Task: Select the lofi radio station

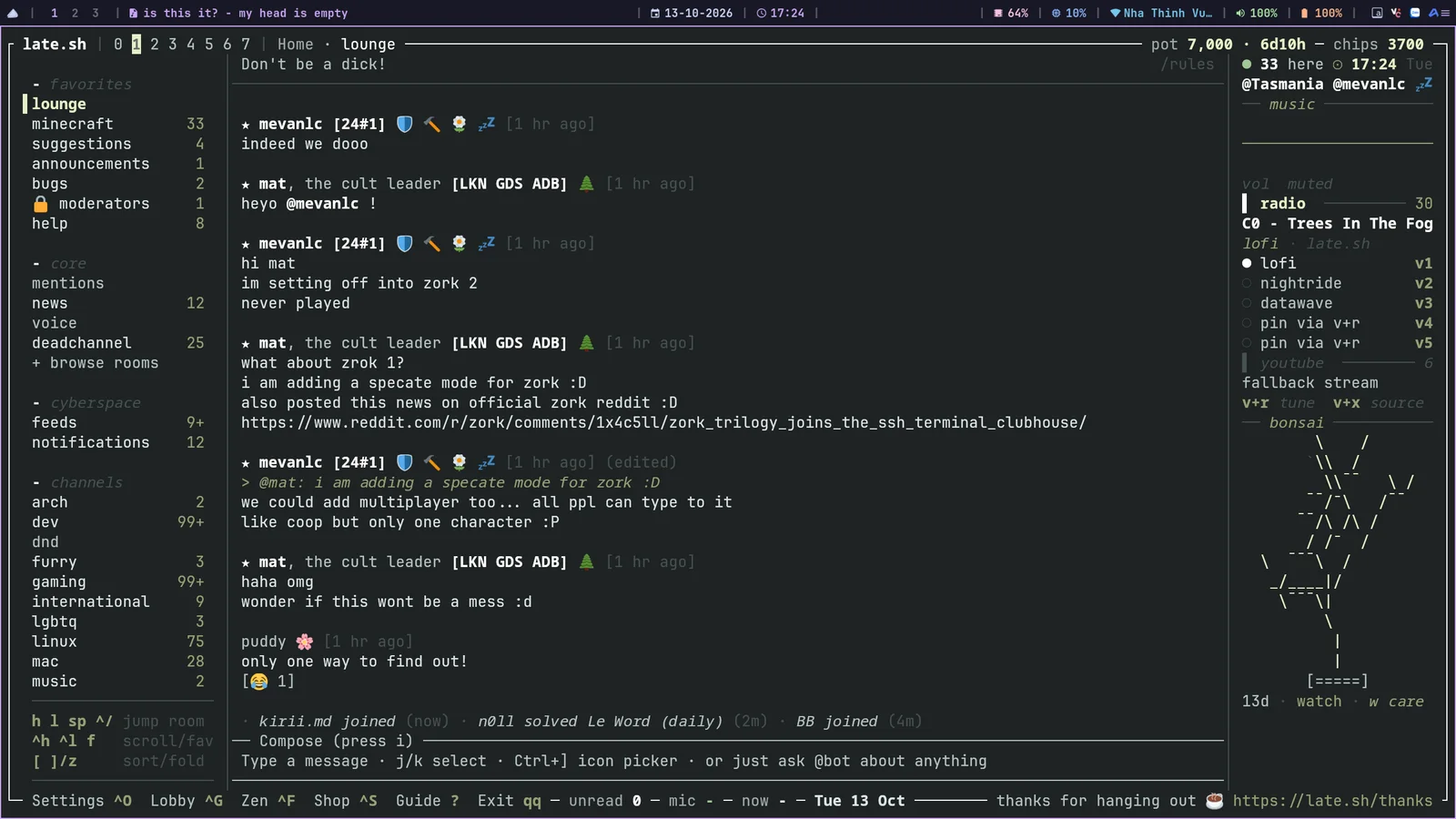Action: pyautogui.click(x=1337, y=263)
